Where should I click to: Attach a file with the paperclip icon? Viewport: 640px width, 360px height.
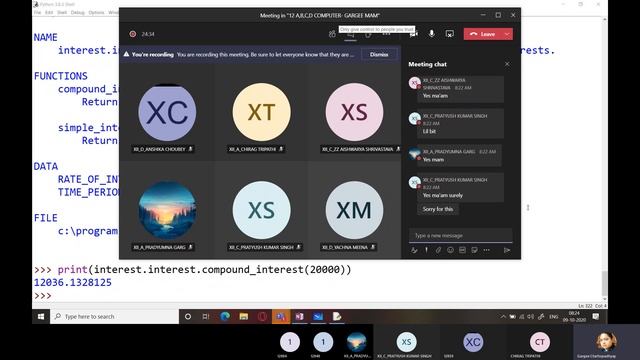point(438,250)
